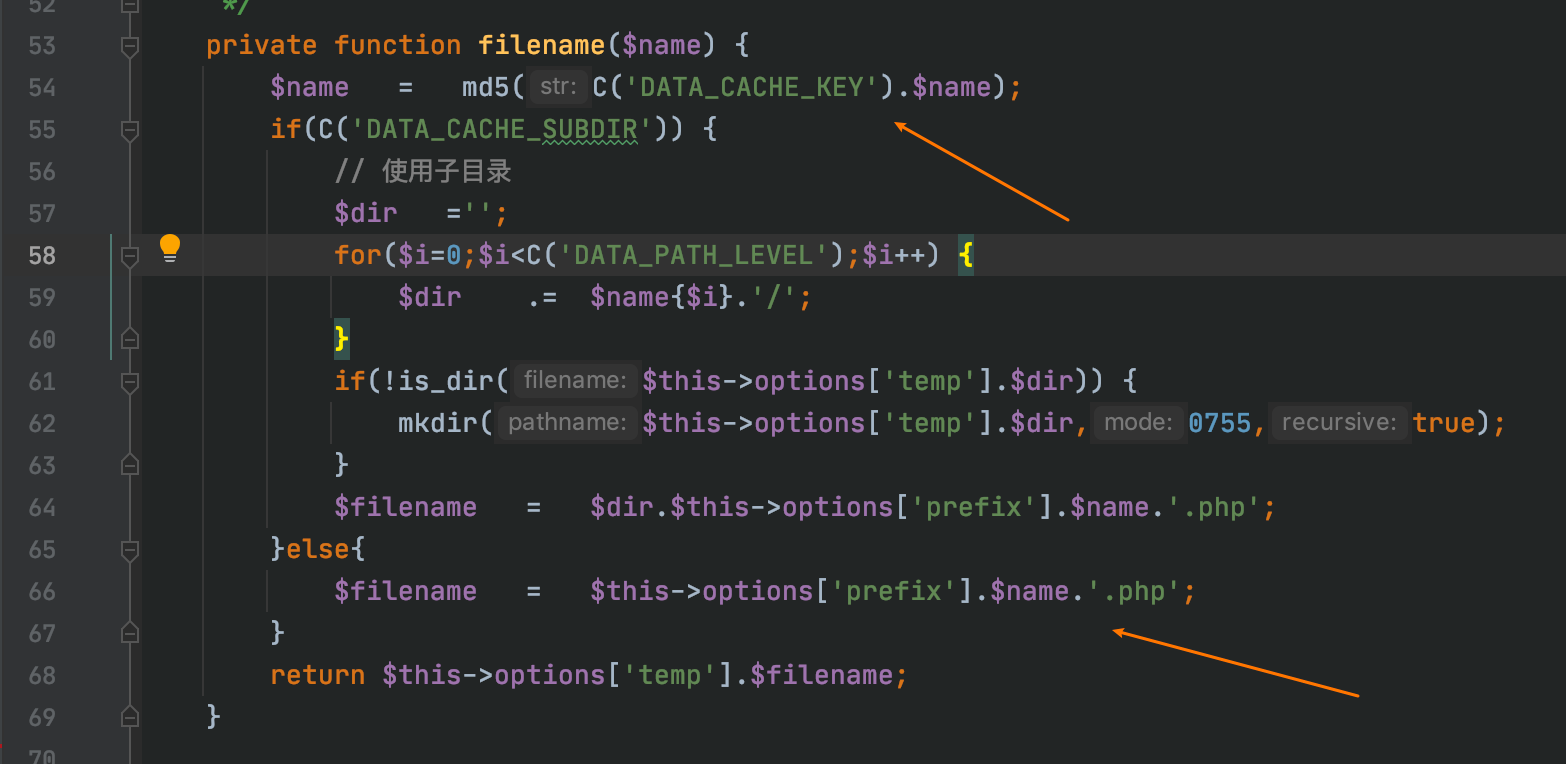Click '.php' string on line 64
The width and height of the screenshot is (1566, 764).
click(1212, 508)
